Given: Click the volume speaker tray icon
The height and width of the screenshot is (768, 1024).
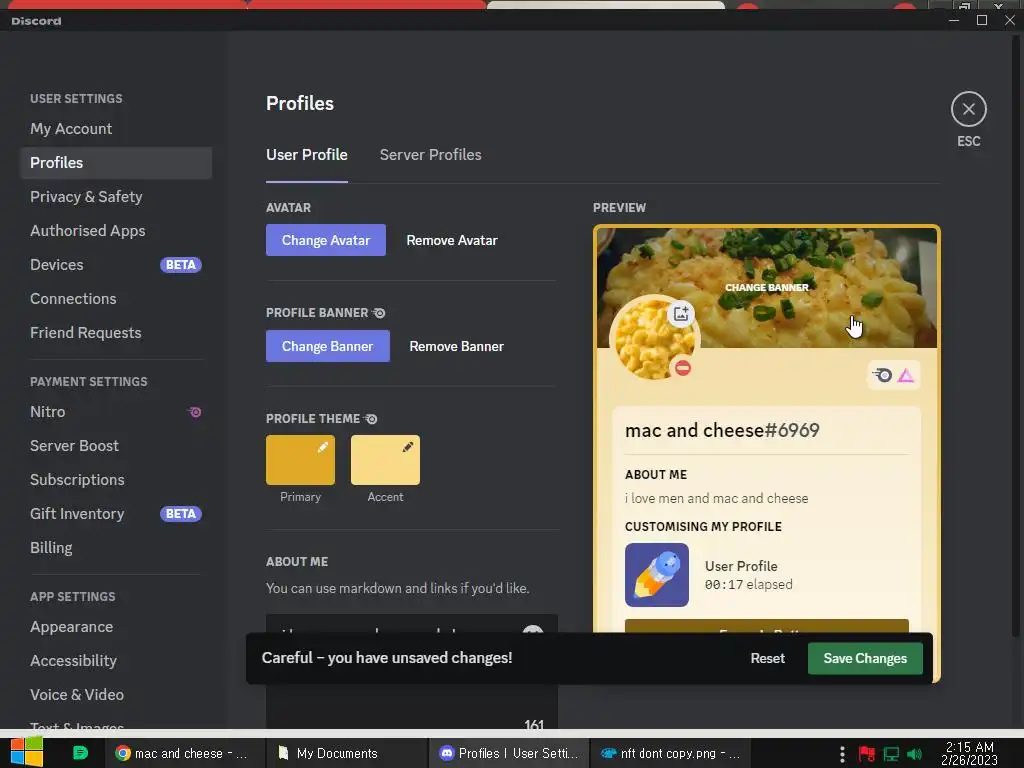Looking at the screenshot, I should point(914,754).
